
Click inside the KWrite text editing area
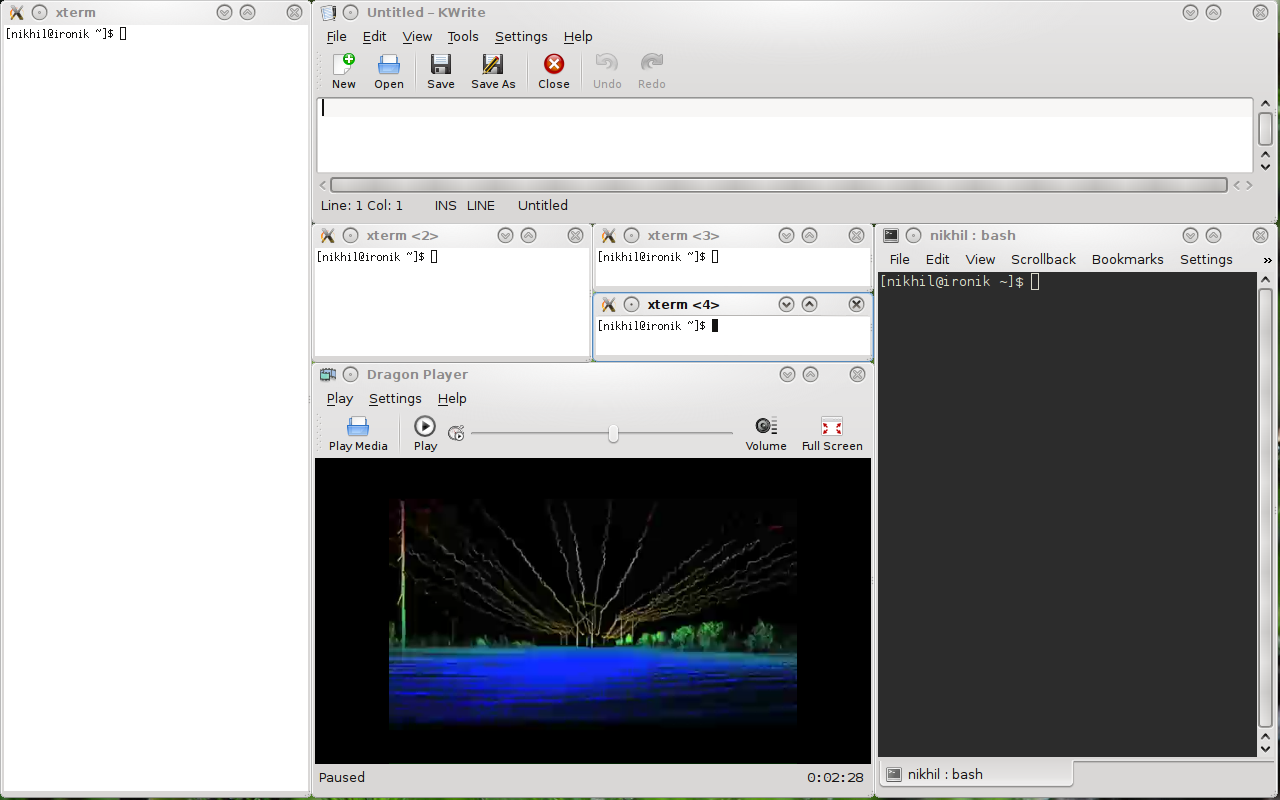[785, 135]
